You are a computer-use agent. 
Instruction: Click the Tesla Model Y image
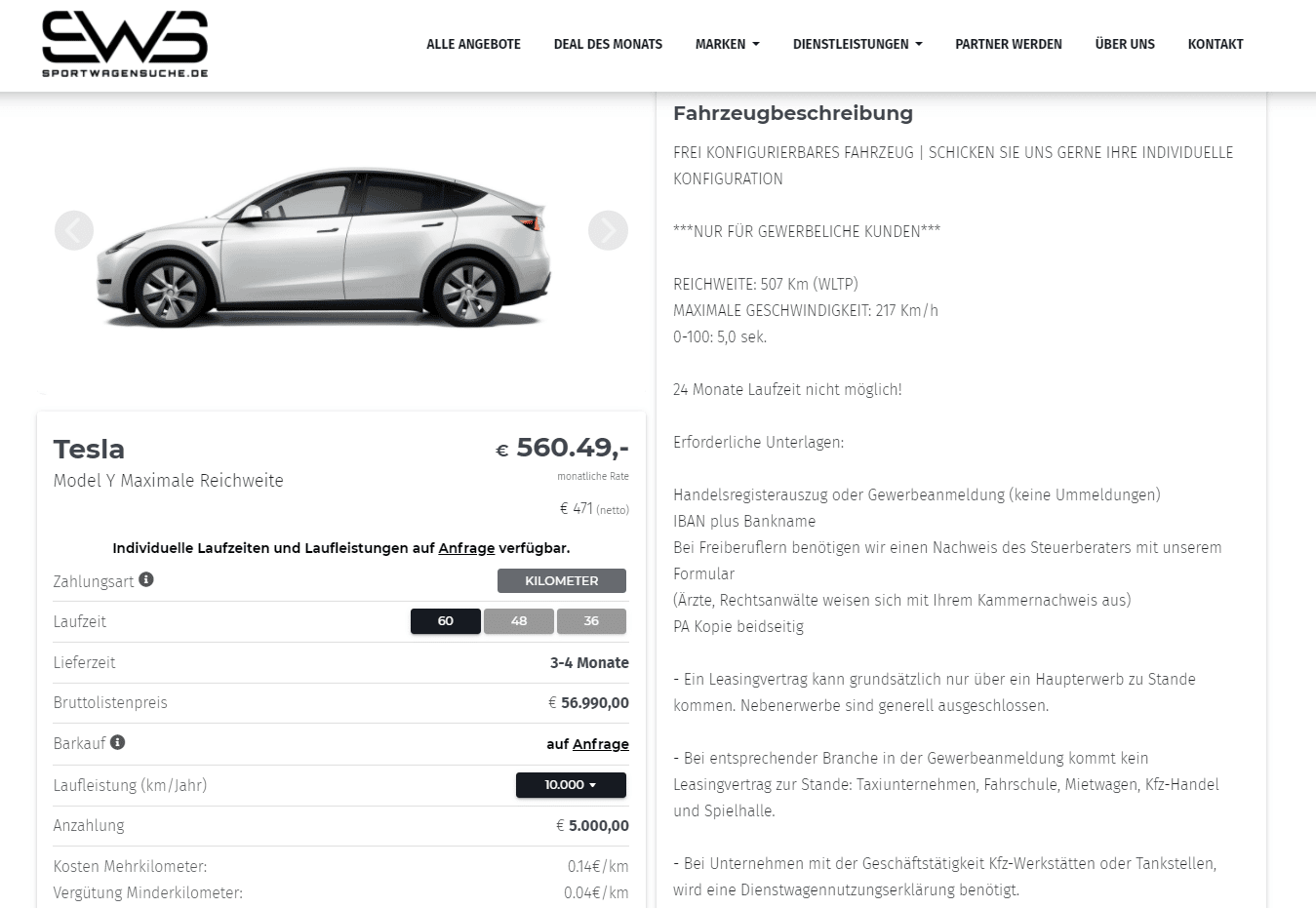pyautogui.click(x=324, y=247)
